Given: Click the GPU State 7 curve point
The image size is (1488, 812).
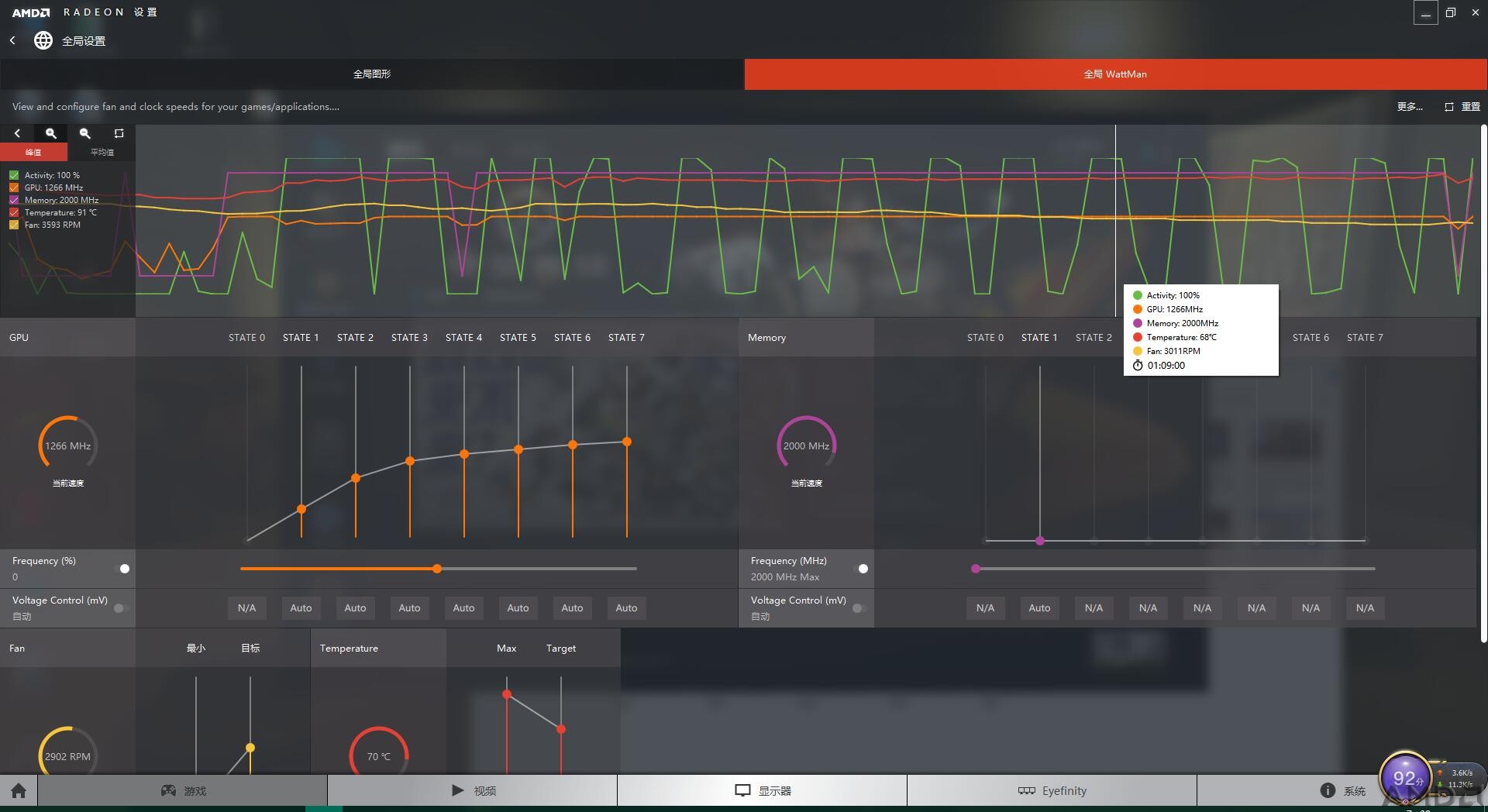Looking at the screenshot, I should [627, 442].
